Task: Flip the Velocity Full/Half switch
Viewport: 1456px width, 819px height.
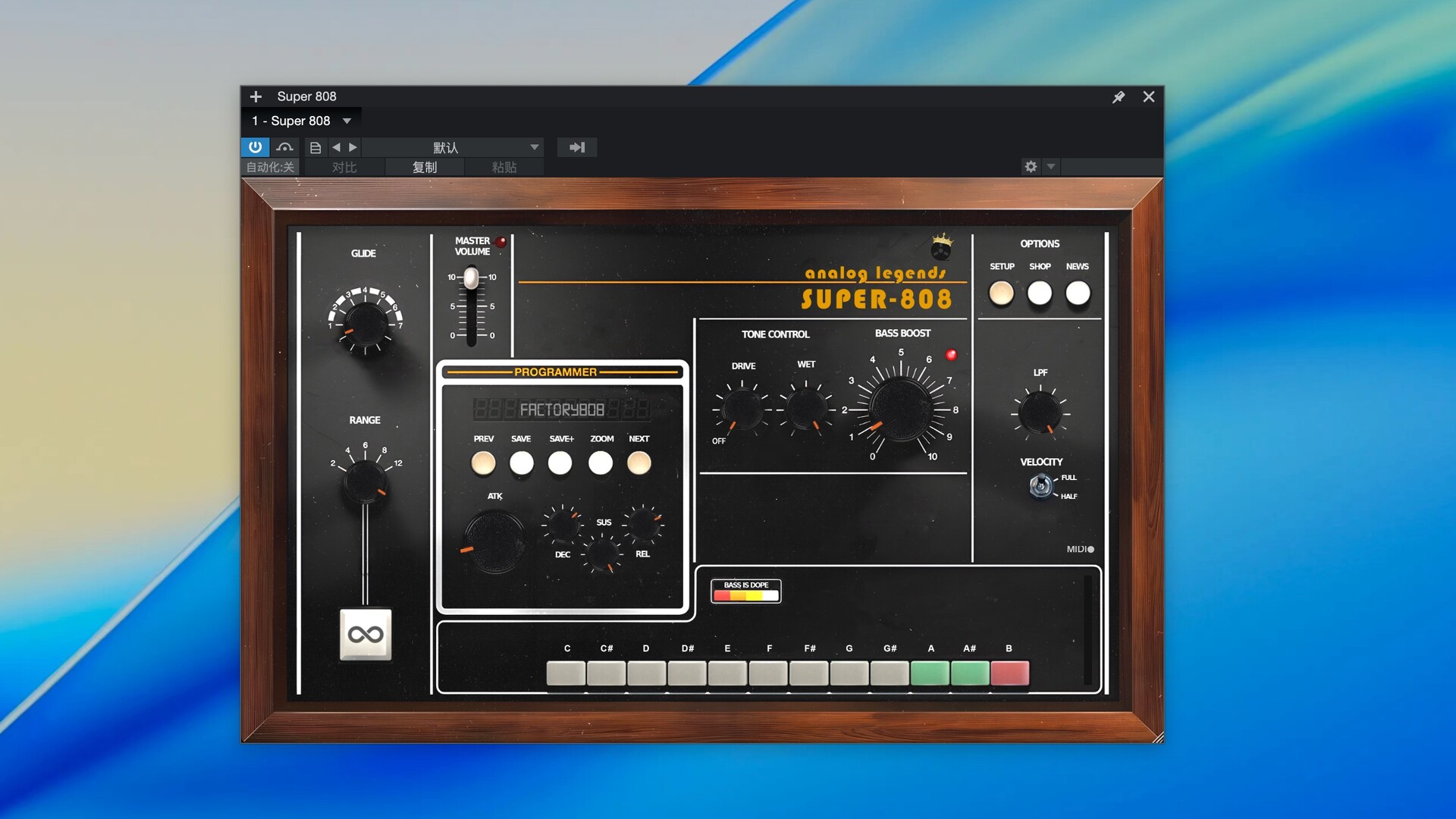Action: (1041, 485)
